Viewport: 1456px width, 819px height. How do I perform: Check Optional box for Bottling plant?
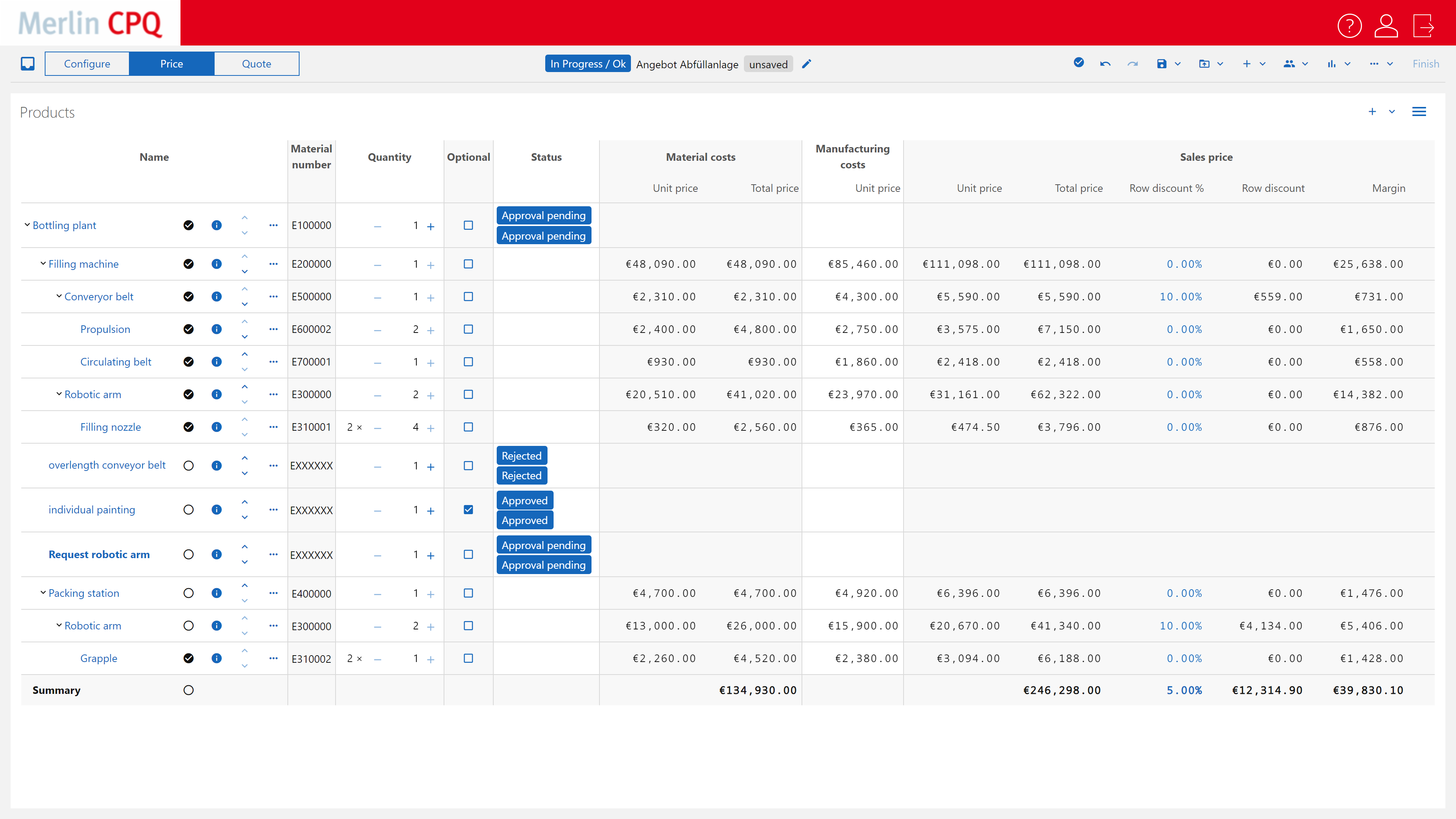coord(468,226)
